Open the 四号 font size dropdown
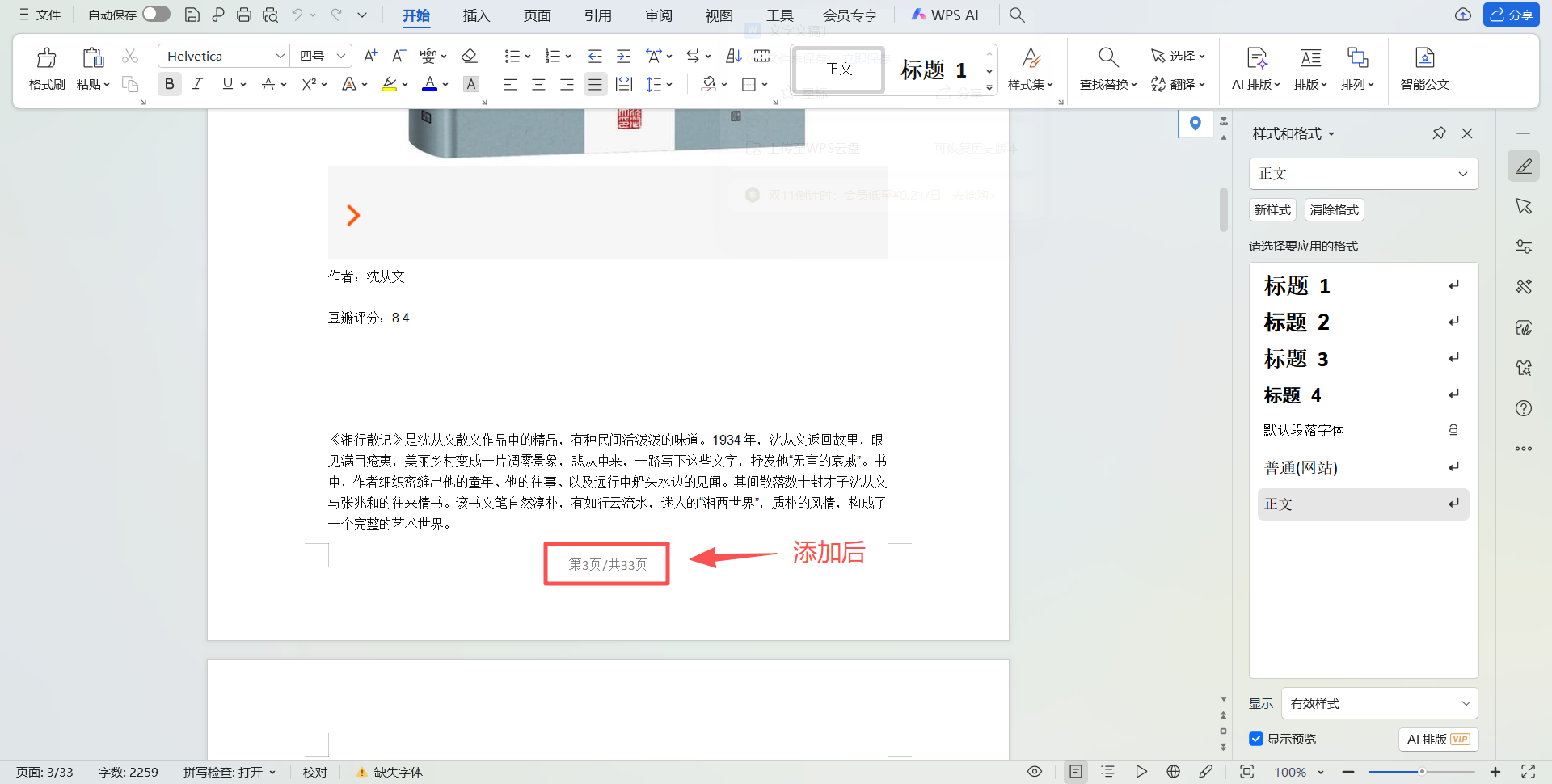Screen dimensions: 1552x784 [x=340, y=55]
